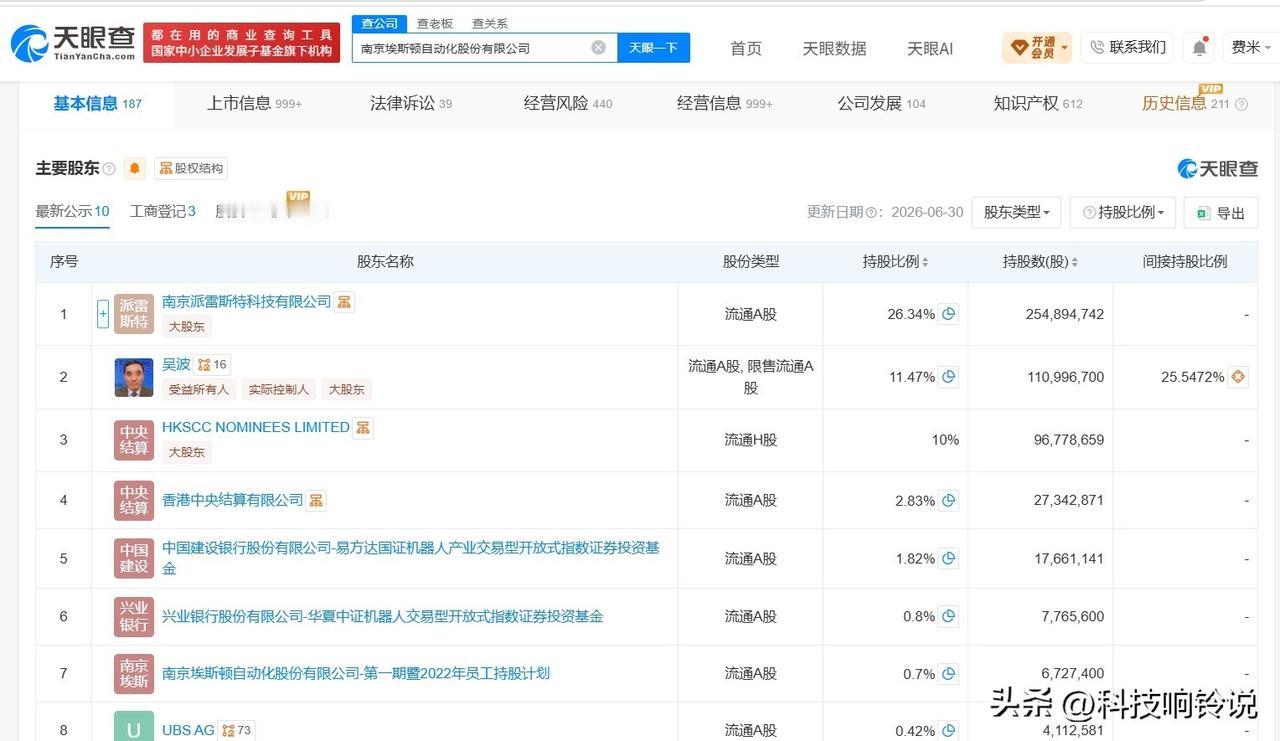
Task: Open the 股东类型 filter dropdown
Action: pyautogui.click(x=1016, y=212)
